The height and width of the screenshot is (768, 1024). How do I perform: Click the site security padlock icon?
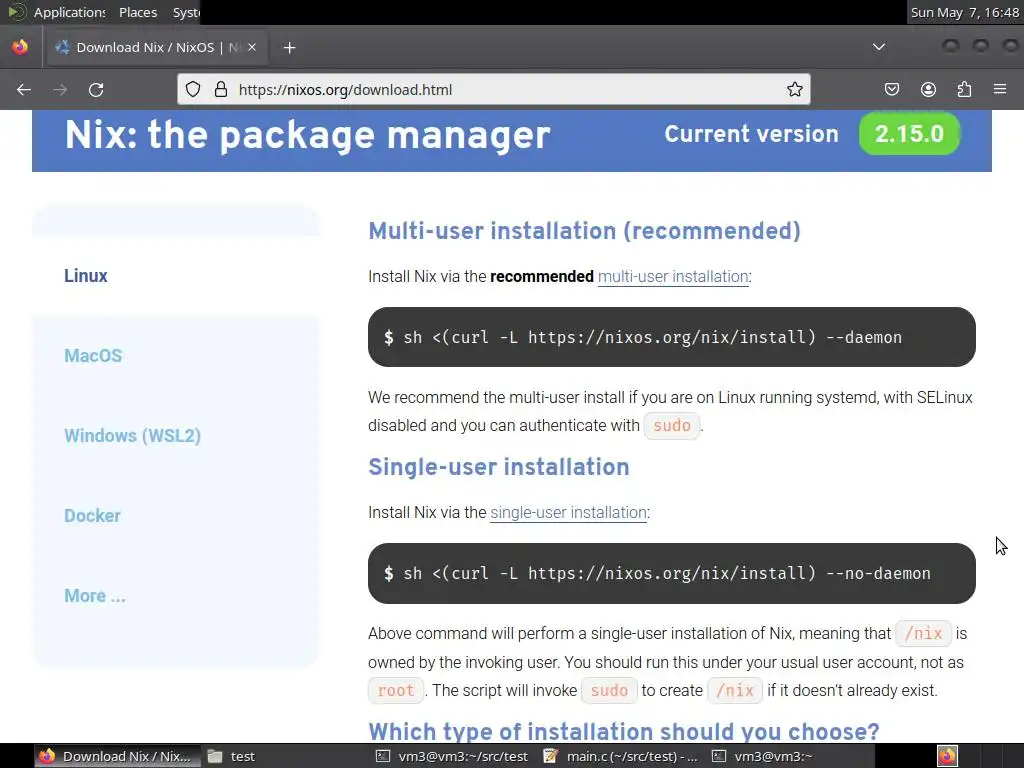pyautogui.click(x=221, y=89)
